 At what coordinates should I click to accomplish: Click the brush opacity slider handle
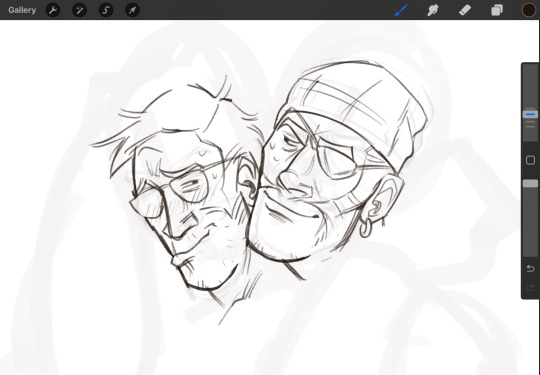pos(530,184)
